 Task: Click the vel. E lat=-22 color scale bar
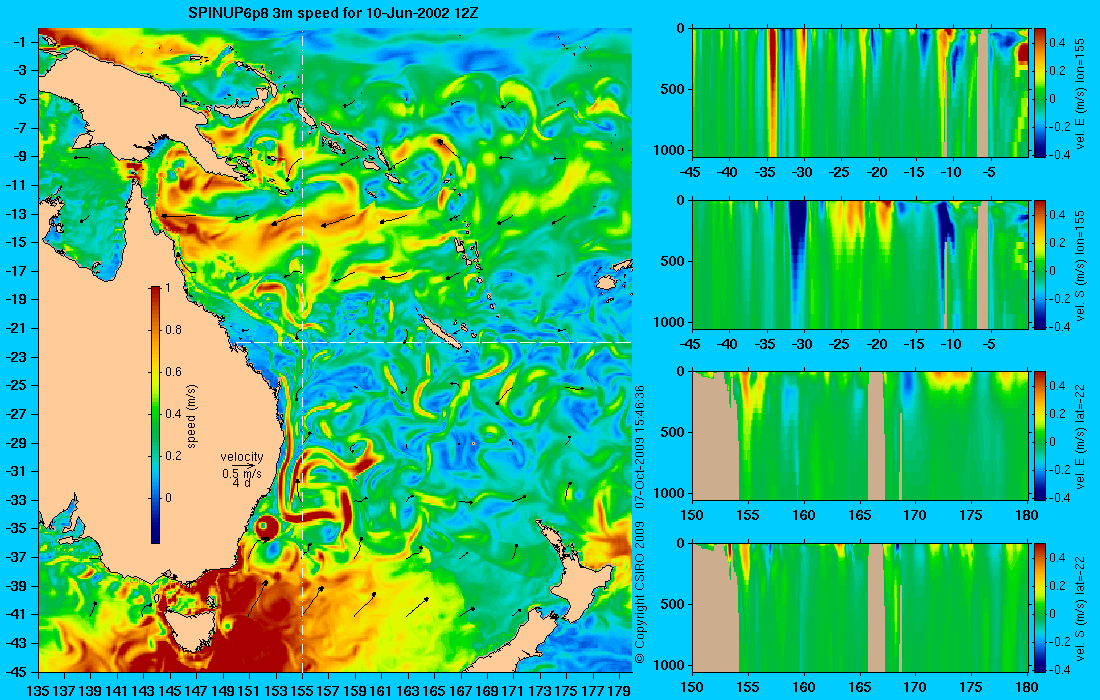[x=1040, y=436]
